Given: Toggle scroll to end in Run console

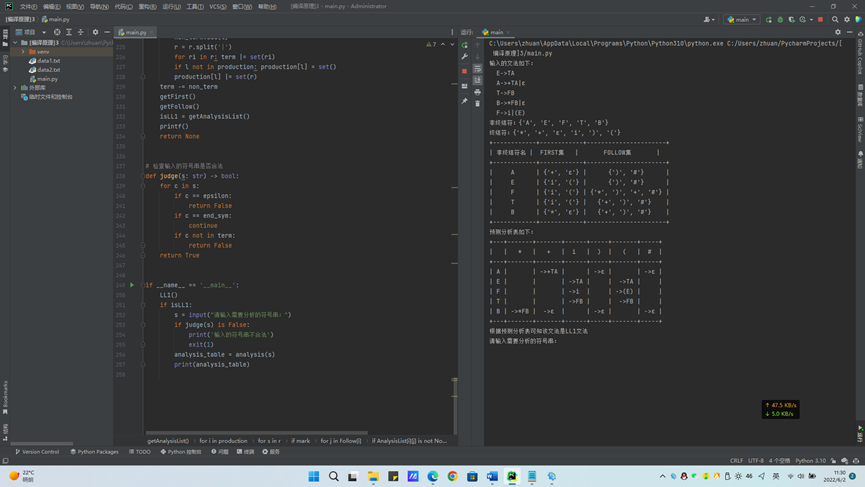Looking at the screenshot, I should [x=478, y=80].
